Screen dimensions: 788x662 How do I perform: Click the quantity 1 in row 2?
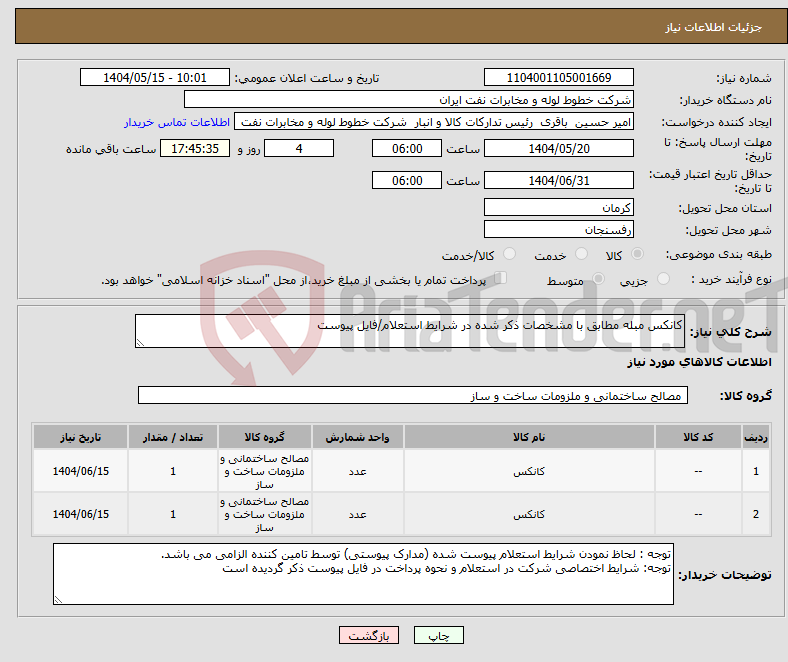tap(173, 514)
